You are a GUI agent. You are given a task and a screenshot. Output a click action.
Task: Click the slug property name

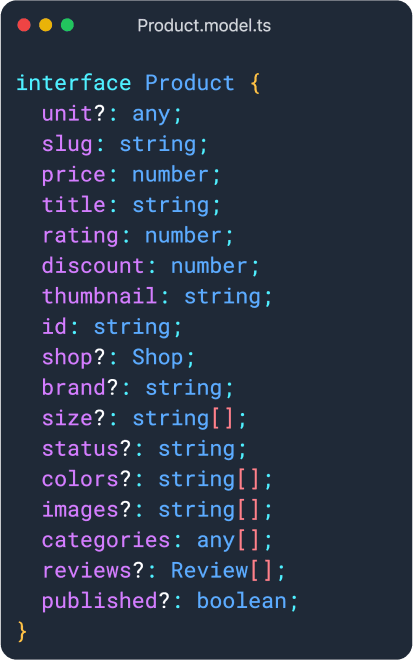(67, 144)
